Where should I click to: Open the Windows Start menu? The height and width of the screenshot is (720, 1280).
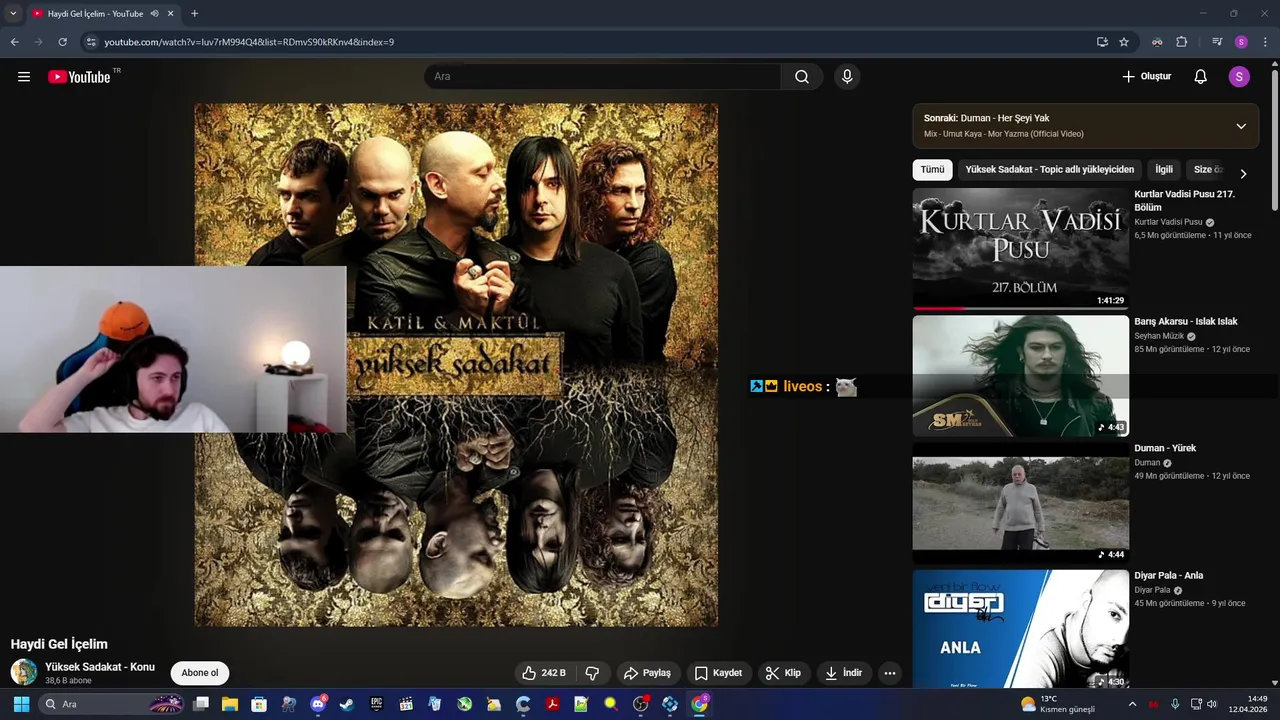(x=21, y=704)
